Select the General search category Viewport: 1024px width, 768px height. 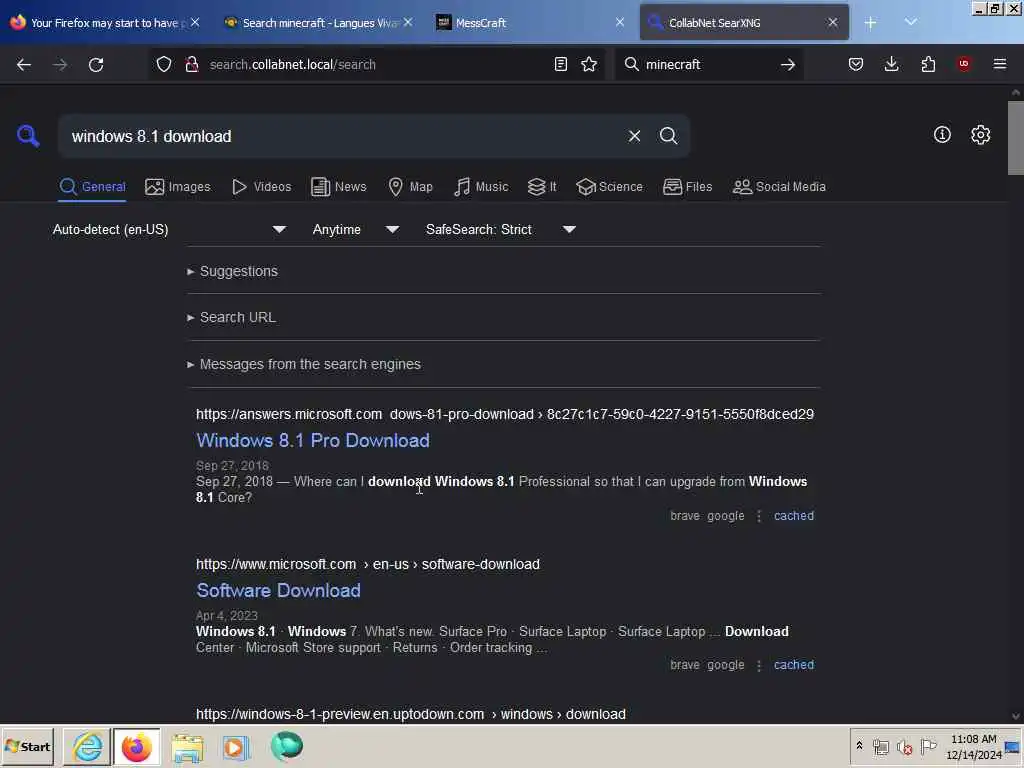[x=92, y=187]
